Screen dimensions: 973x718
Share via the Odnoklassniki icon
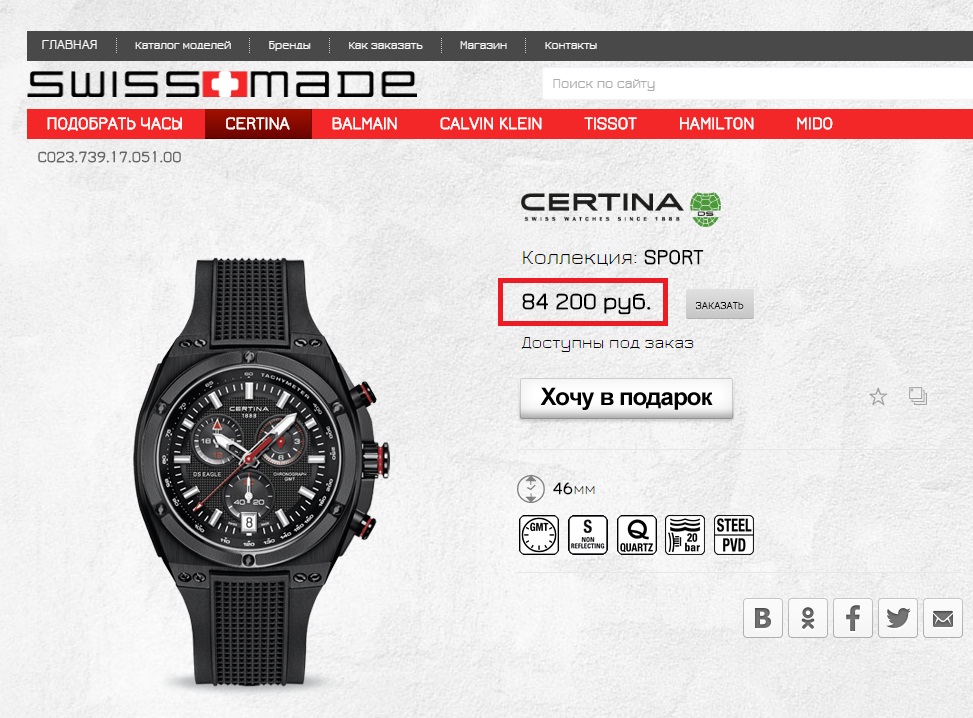pos(807,618)
